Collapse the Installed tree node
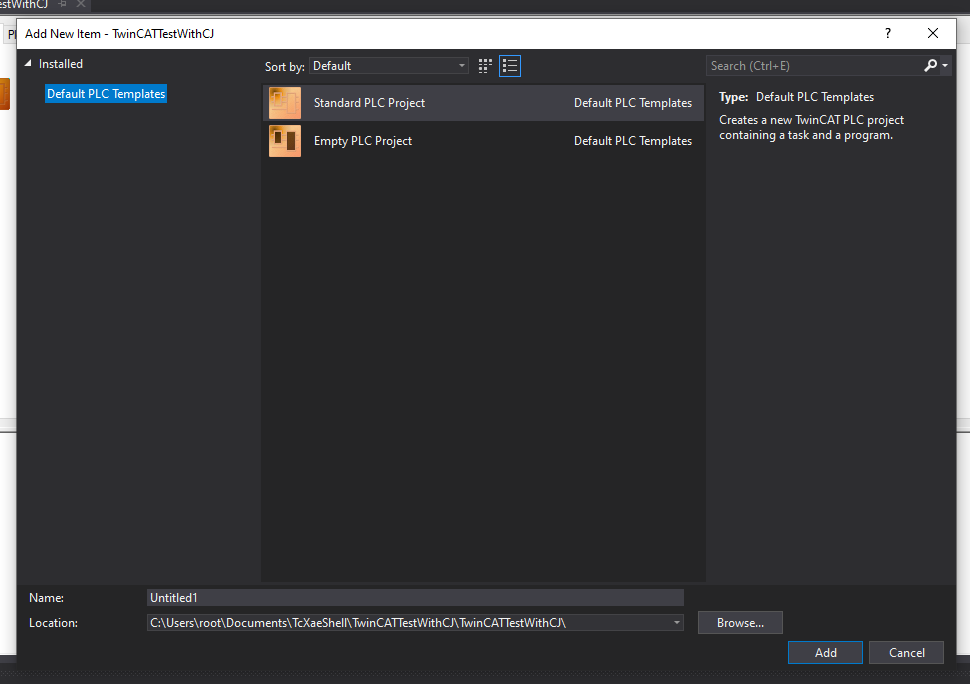The image size is (970, 684). pos(28,64)
